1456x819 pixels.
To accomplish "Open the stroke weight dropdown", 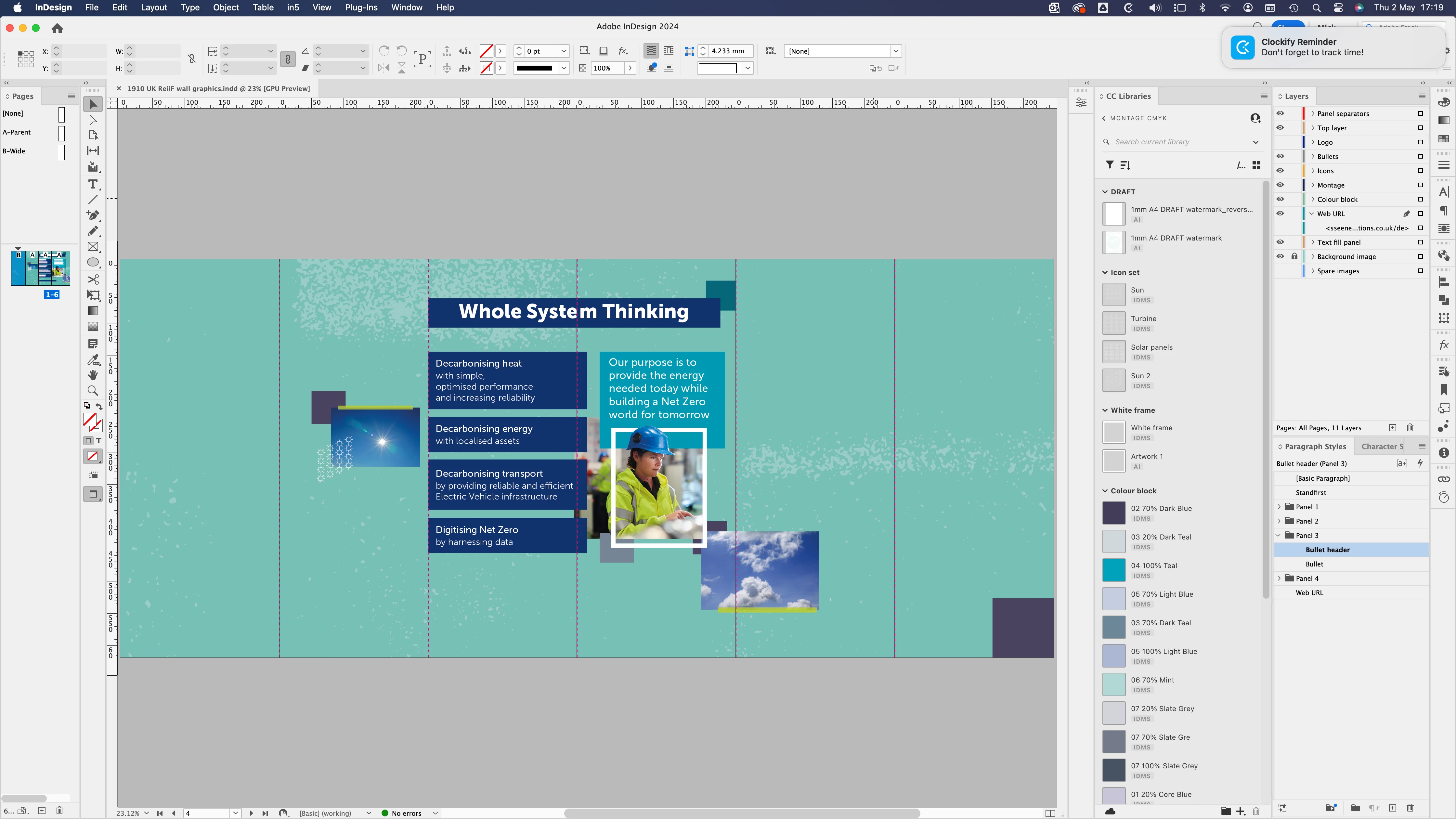I will pos(564,51).
